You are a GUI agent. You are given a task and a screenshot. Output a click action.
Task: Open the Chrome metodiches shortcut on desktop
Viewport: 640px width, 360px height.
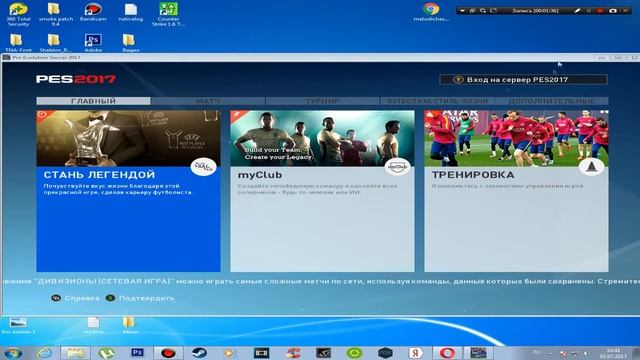click(x=431, y=12)
